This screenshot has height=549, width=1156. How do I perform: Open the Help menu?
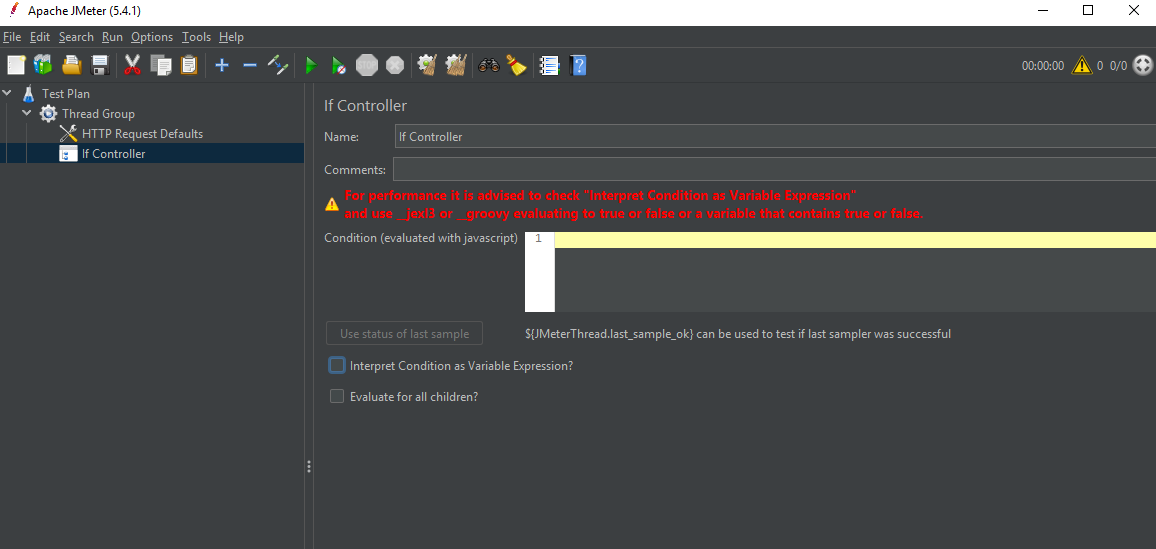click(x=231, y=37)
